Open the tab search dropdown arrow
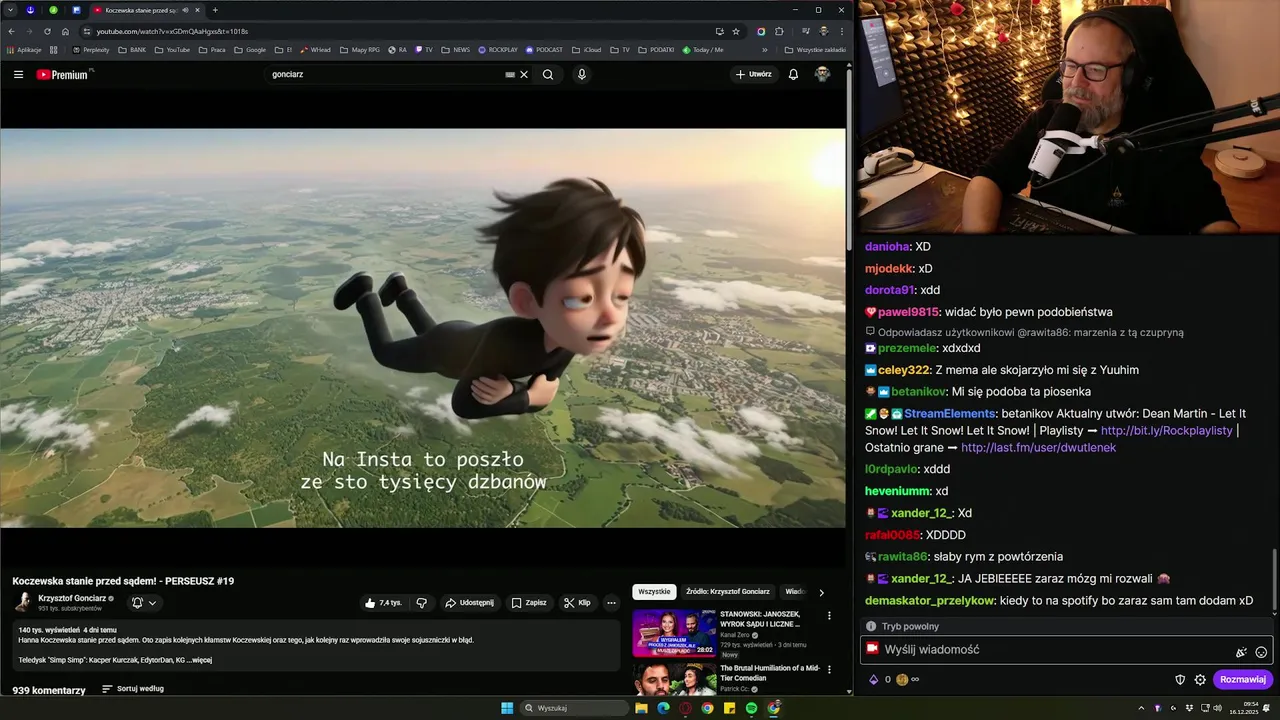This screenshot has height=720, width=1280. click(x=10, y=10)
